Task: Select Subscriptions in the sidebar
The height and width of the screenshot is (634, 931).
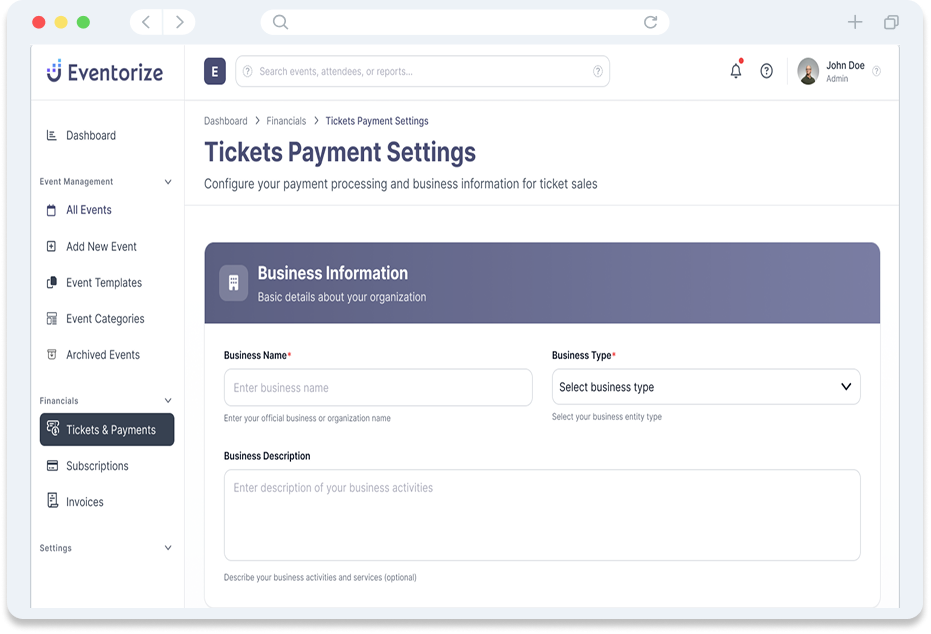Action: pos(97,466)
